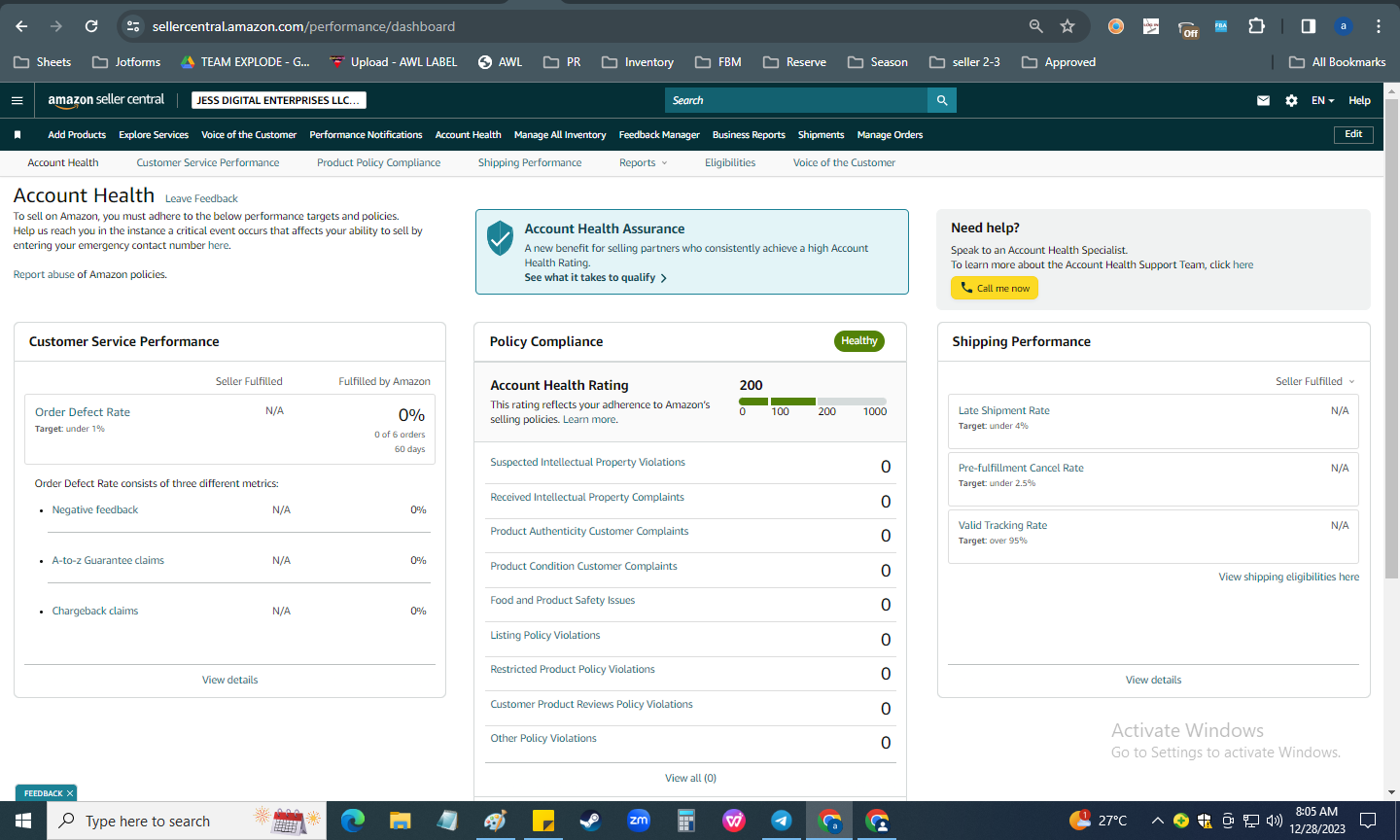The image size is (1400, 840).
Task: Open the JESS DIGITAL ENTERPRISES account switcher
Action: point(278,100)
